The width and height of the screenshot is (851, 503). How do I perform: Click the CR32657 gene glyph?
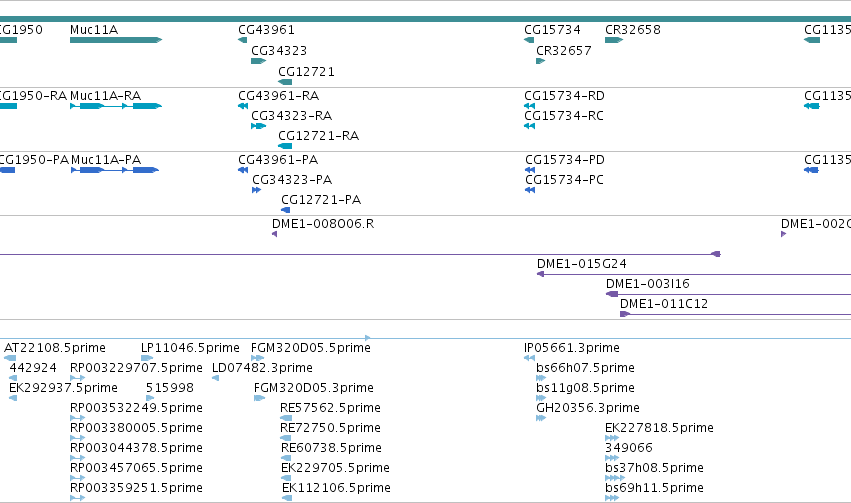pyautogui.click(x=541, y=61)
